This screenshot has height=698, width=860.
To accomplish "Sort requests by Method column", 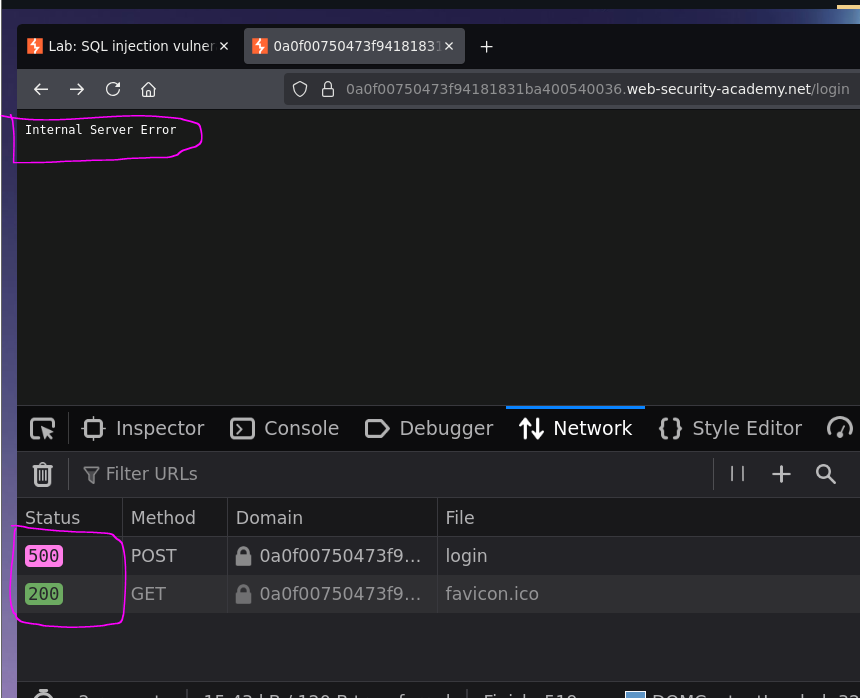I will point(175,518).
